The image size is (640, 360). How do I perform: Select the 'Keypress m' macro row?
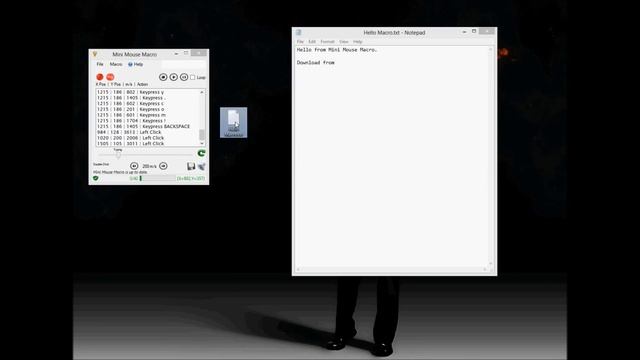click(x=147, y=115)
